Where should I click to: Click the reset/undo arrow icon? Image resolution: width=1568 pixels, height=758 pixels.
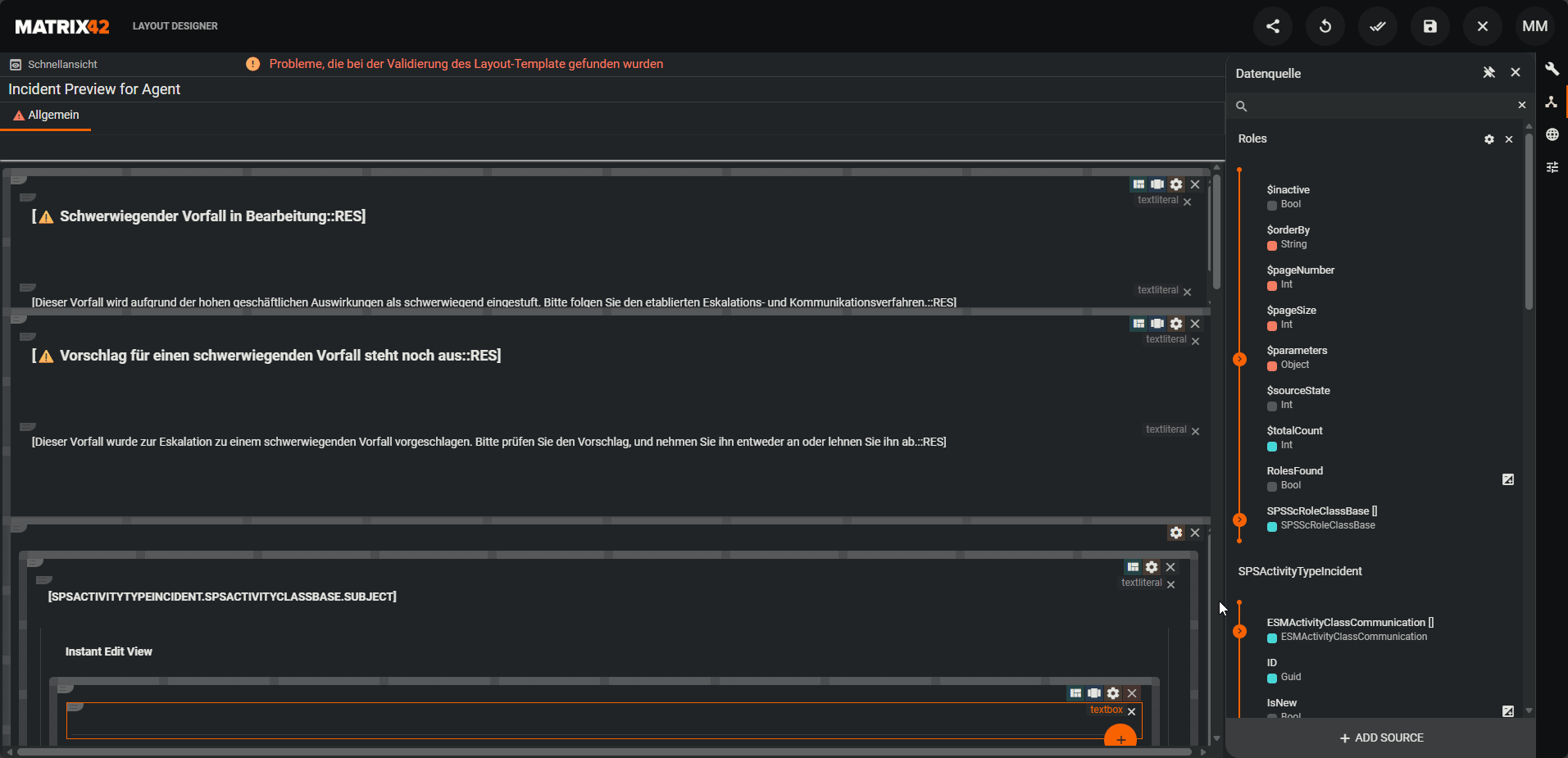1325,26
